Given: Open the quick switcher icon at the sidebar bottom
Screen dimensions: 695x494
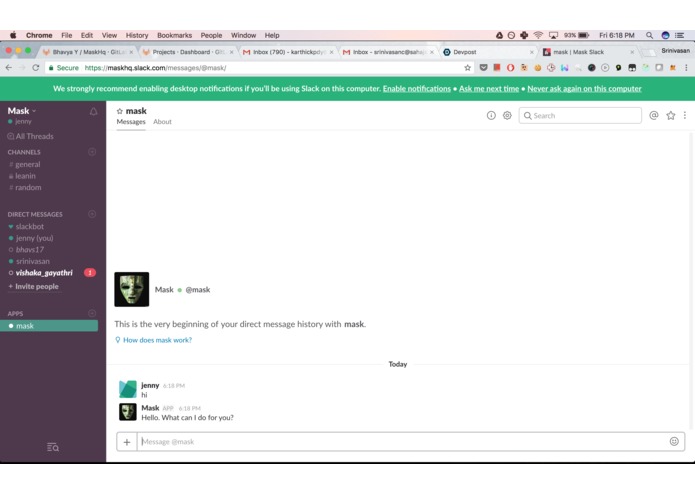Looking at the screenshot, I should [53, 447].
